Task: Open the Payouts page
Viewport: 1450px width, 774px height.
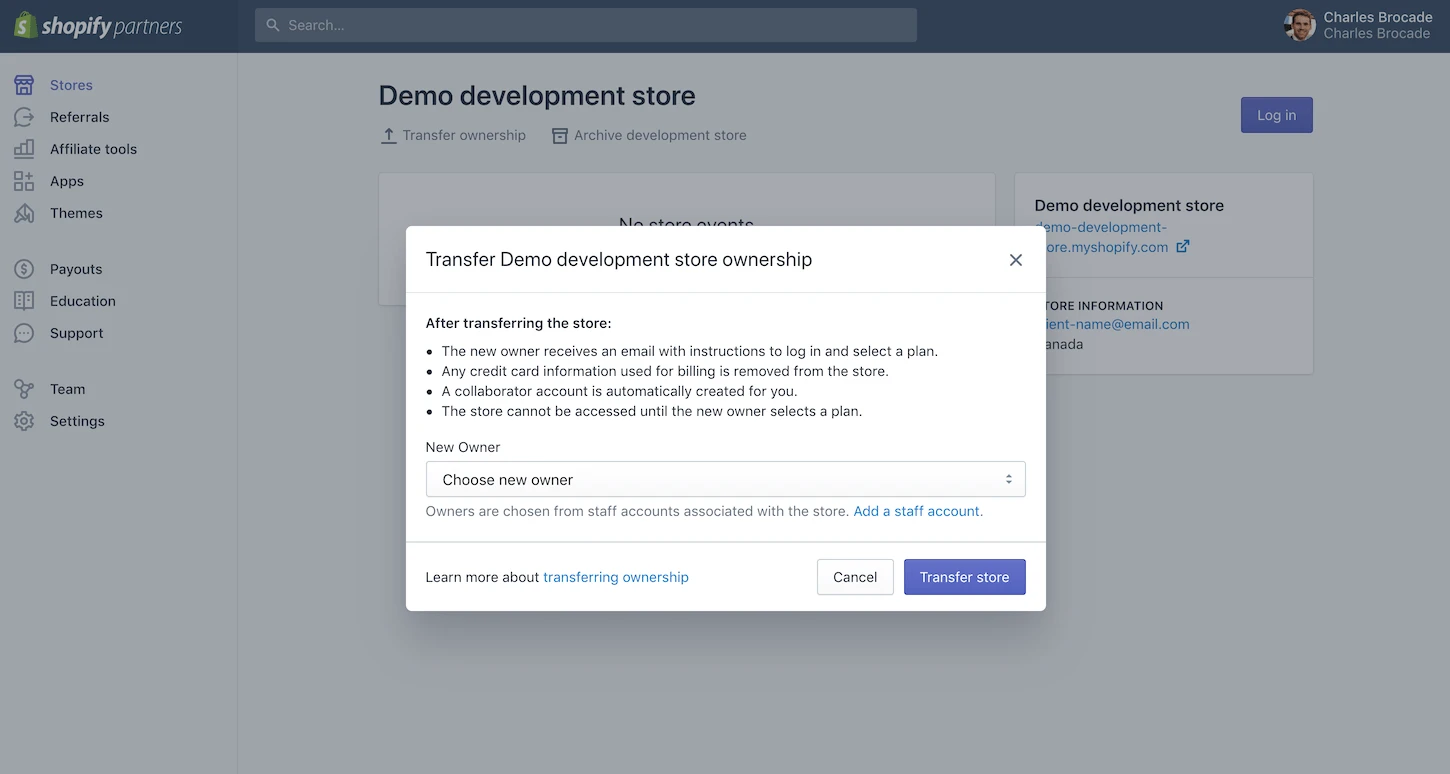Action: point(76,269)
